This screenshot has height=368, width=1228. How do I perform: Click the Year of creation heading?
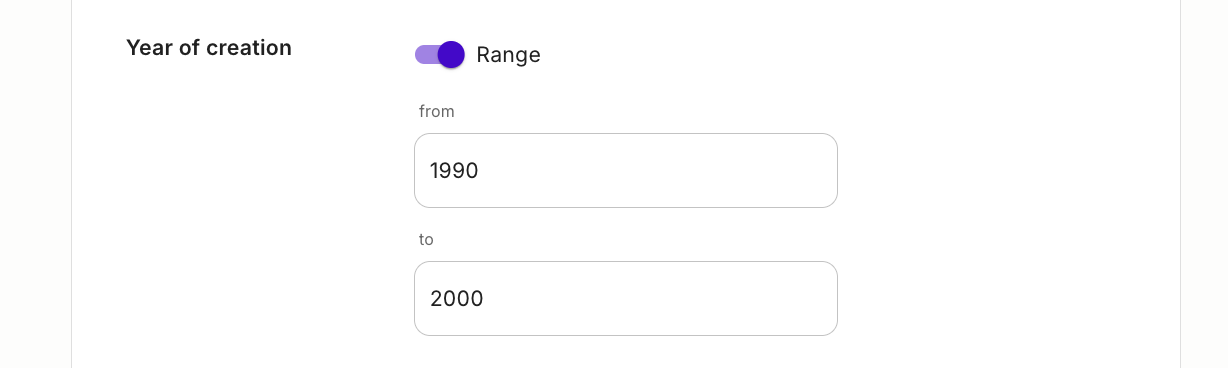click(209, 48)
